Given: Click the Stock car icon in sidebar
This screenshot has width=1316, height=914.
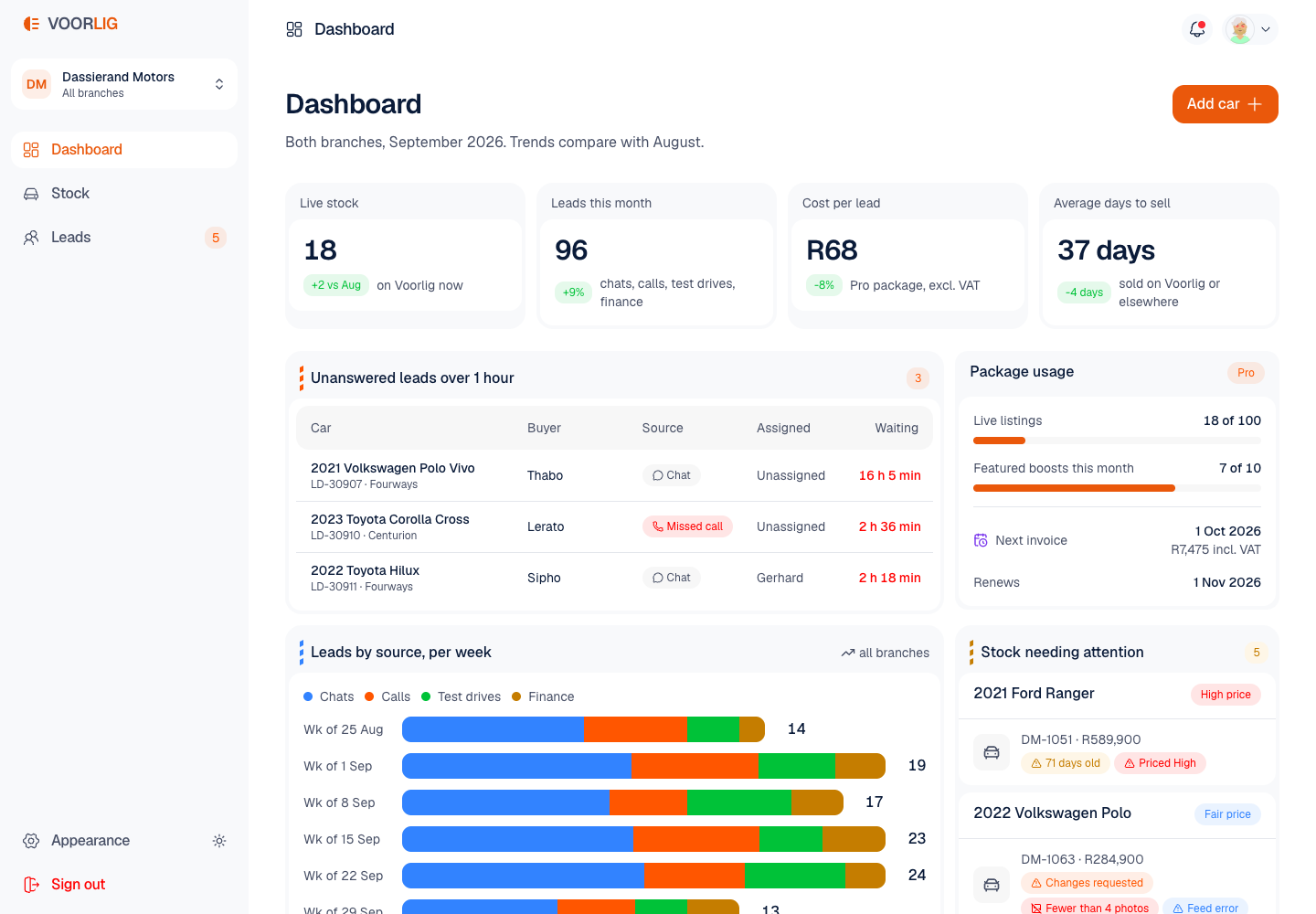Looking at the screenshot, I should click(x=31, y=194).
